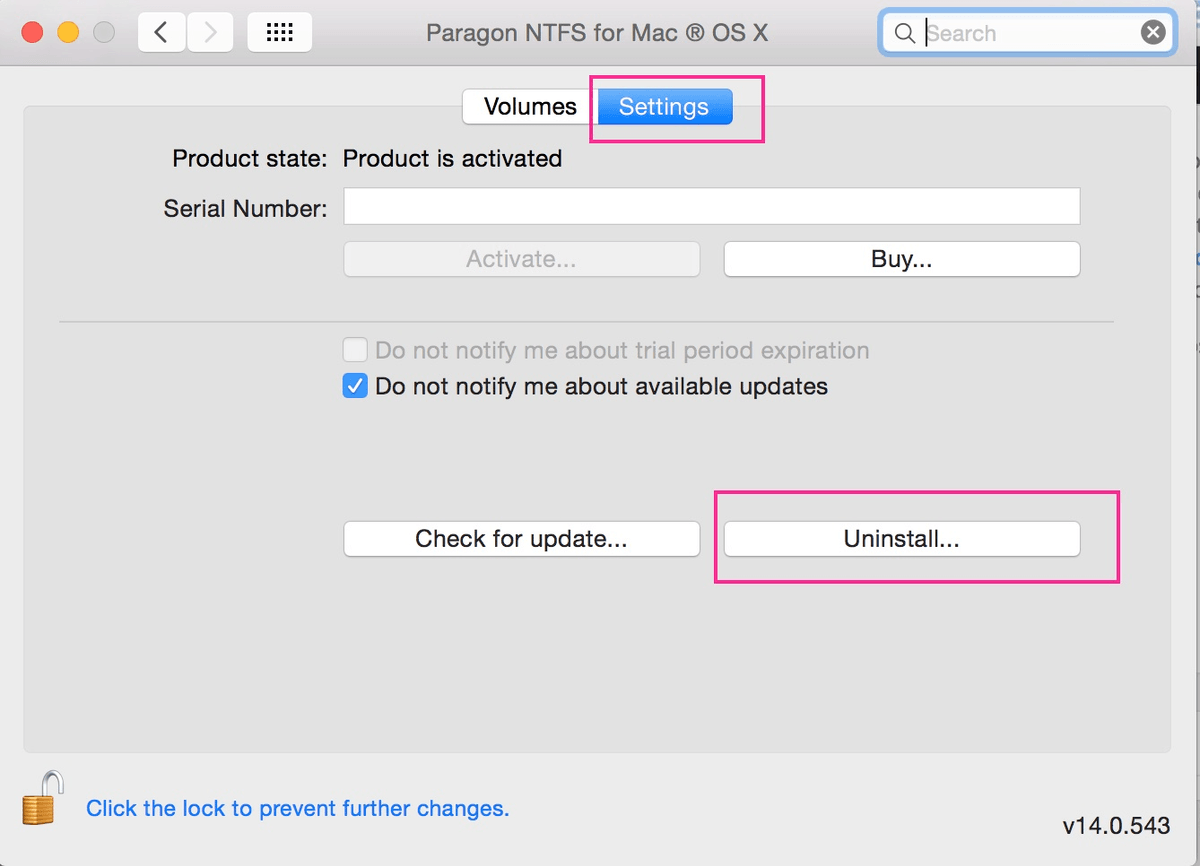
Task: Click inside the Serial Number input field
Action: point(711,206)
